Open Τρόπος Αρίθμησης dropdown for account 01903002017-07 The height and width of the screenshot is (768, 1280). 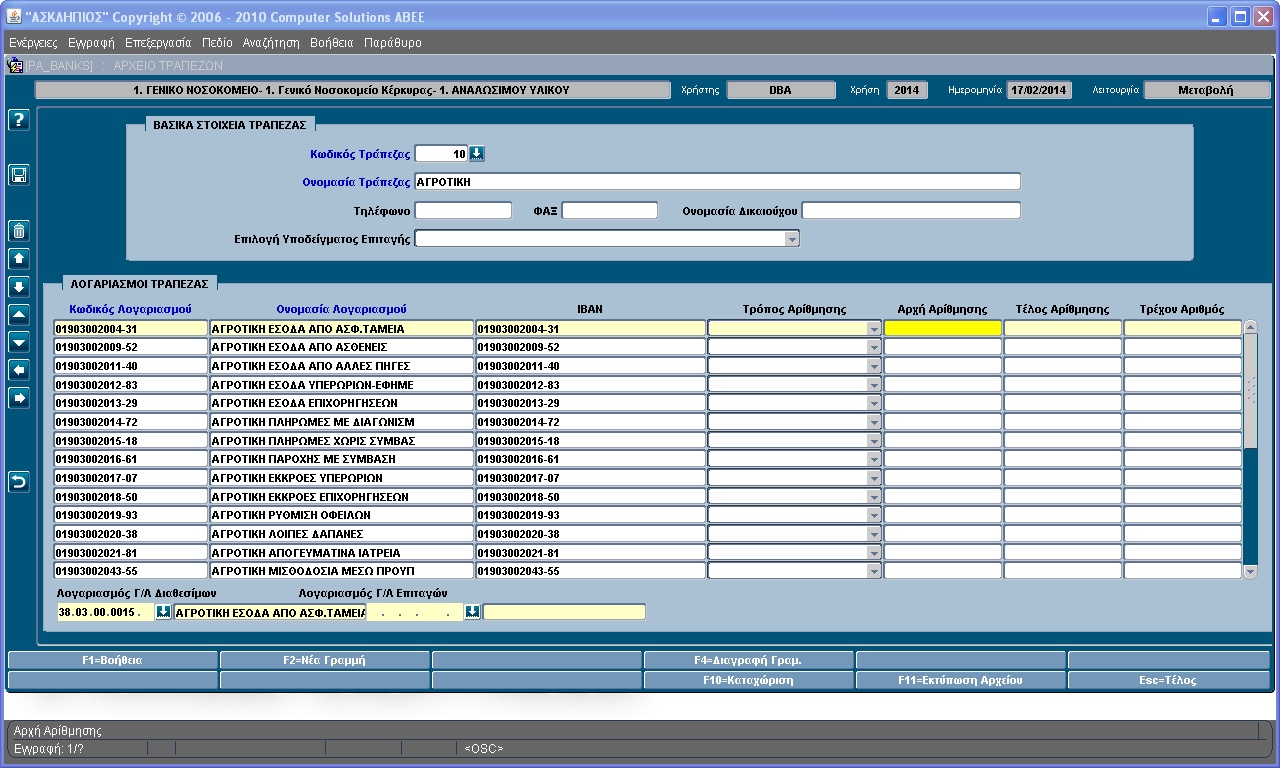pyautogui.click(x=874, y=478)
